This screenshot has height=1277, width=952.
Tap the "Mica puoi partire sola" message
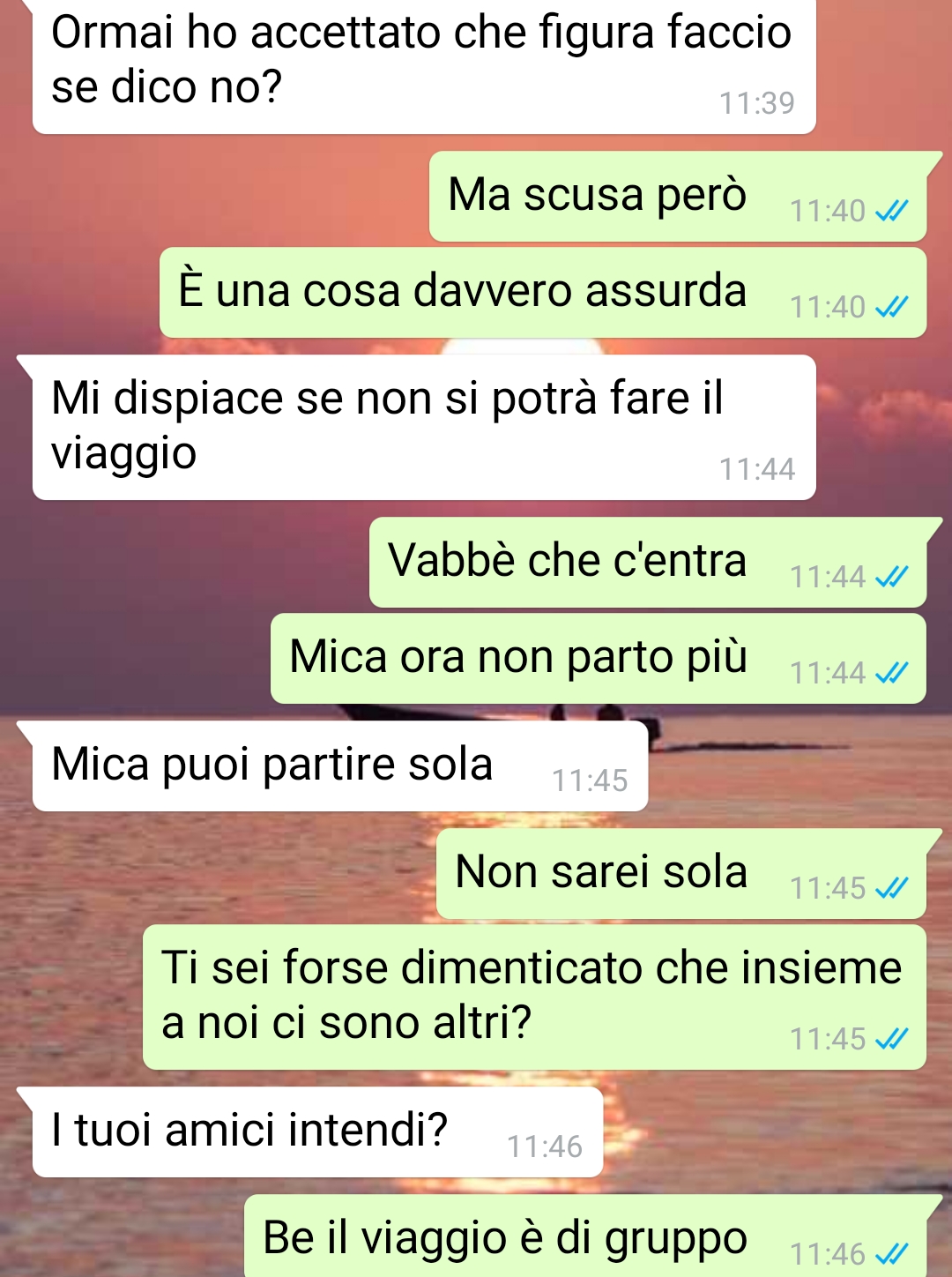tap(340, 766)
